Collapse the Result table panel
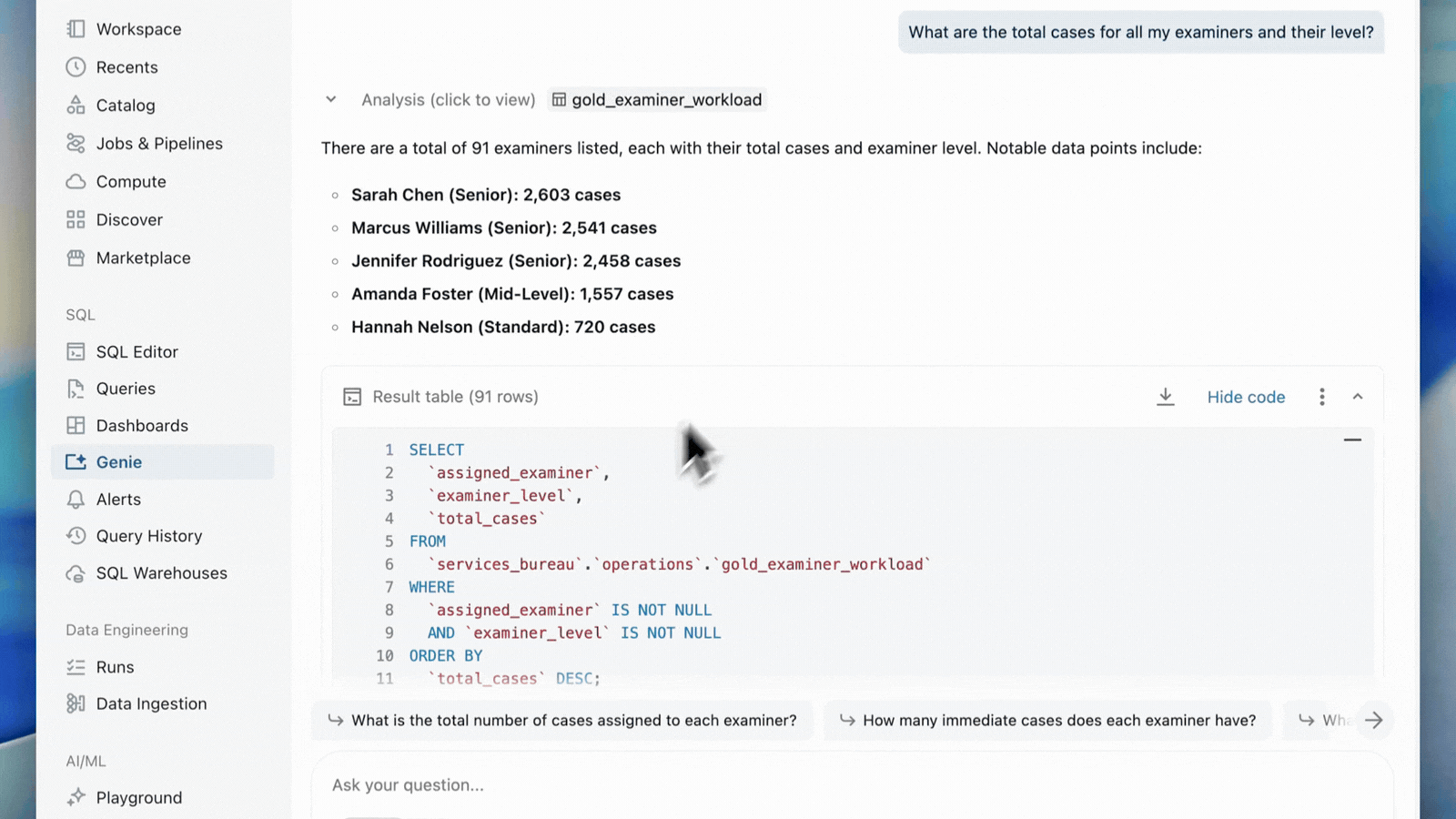 (x=1358, y=397)
